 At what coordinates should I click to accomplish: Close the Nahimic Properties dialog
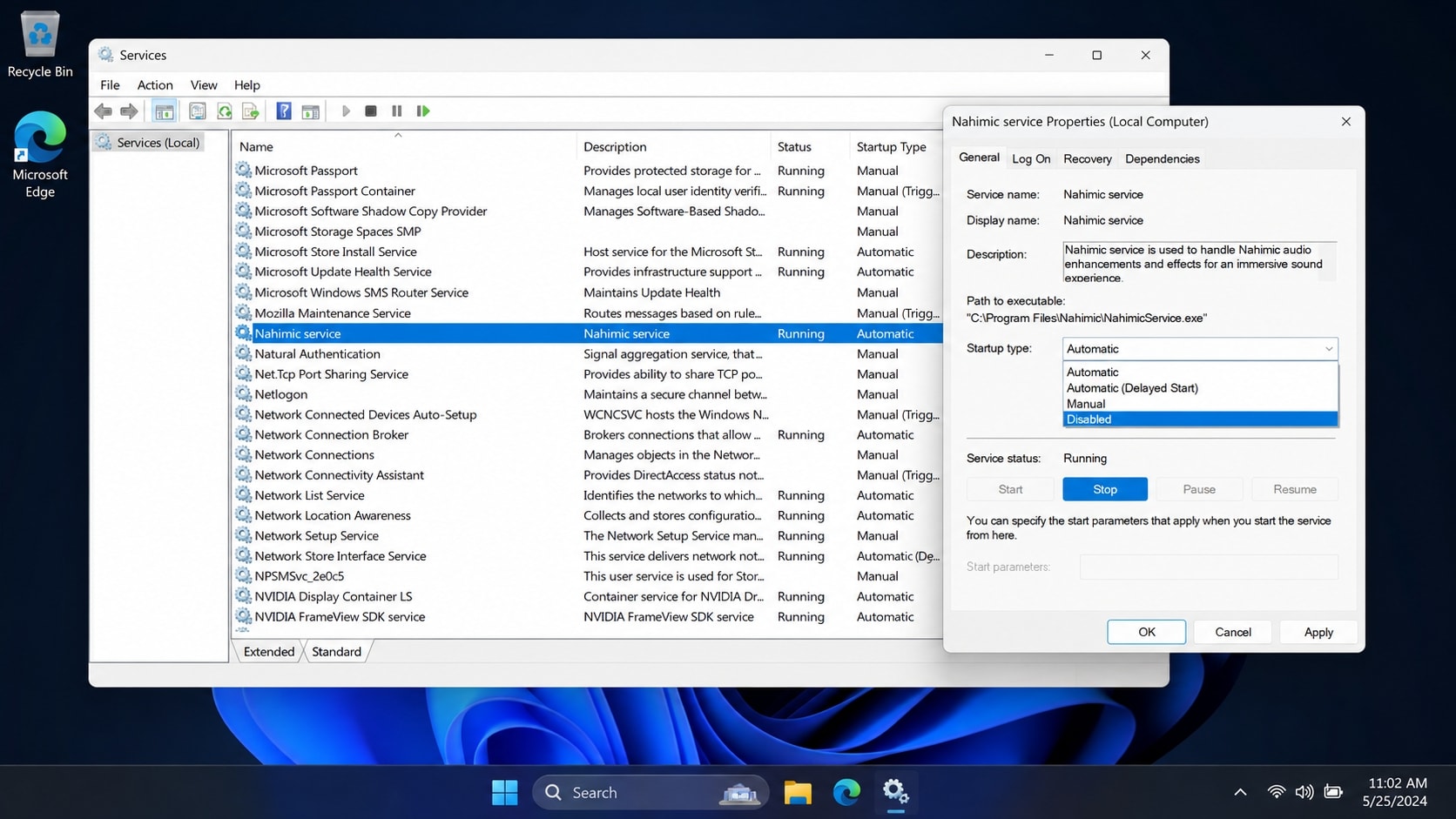click(1346, 122)
